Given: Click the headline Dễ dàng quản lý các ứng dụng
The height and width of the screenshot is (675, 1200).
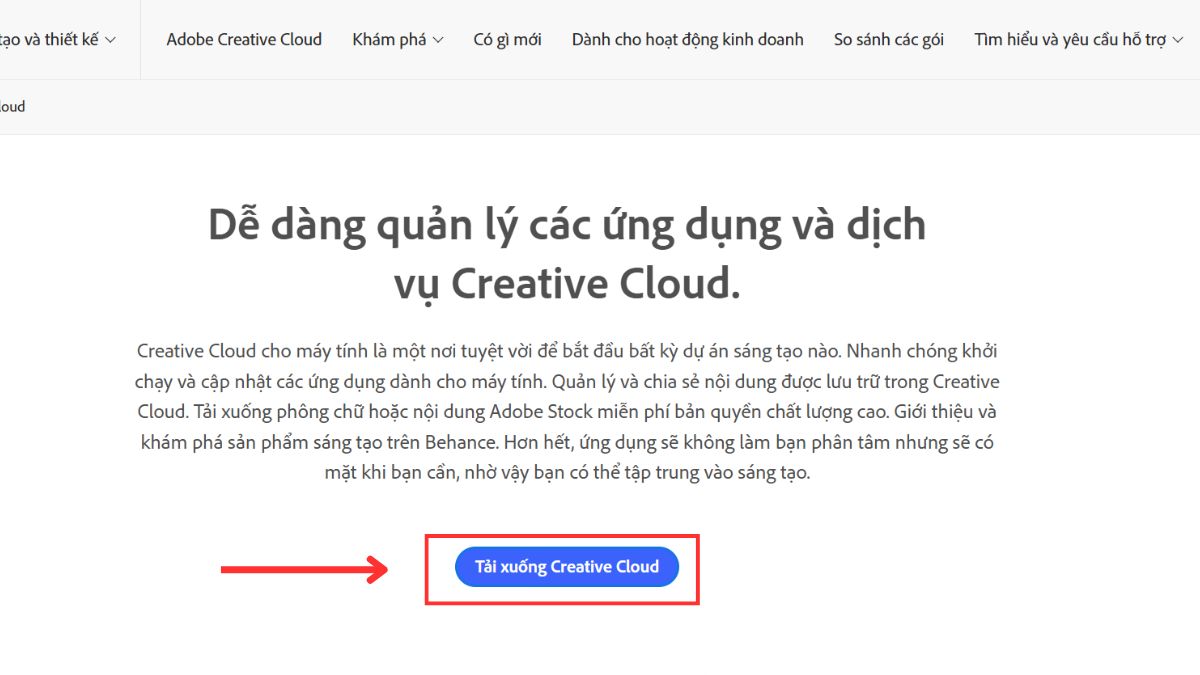Looking at the screenshot, I should (567, 254).
